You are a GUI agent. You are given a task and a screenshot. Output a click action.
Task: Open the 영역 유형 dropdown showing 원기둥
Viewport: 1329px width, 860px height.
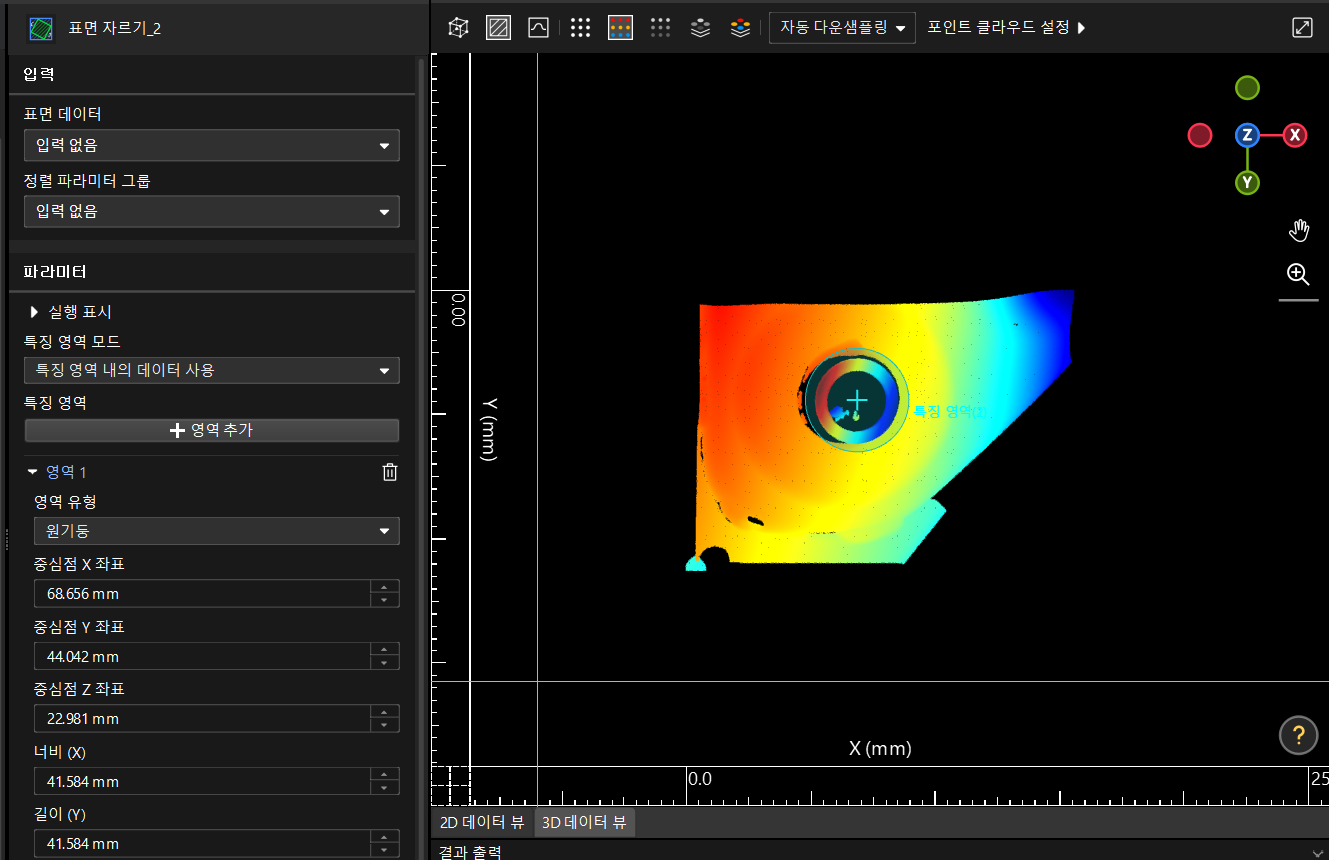[x=217, y=531]
